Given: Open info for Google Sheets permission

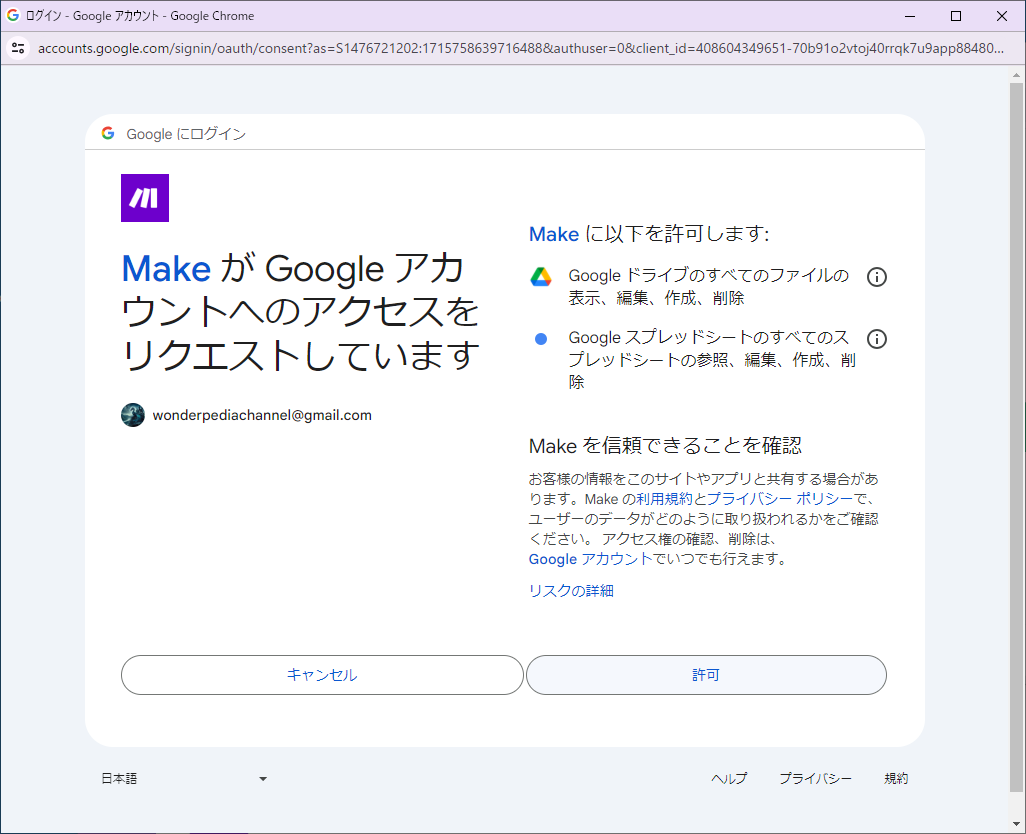Looking at the screenshot, I should pos(876,339).
